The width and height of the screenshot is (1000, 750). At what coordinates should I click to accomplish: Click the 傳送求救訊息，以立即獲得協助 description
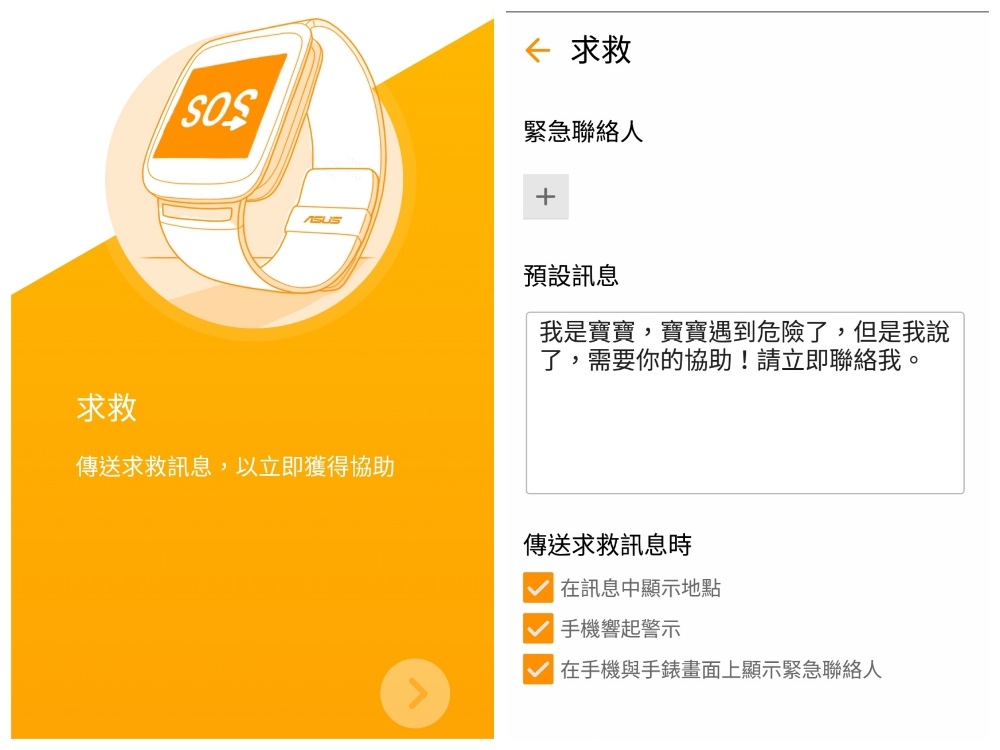pyautogui.click(x=235, y=466)
